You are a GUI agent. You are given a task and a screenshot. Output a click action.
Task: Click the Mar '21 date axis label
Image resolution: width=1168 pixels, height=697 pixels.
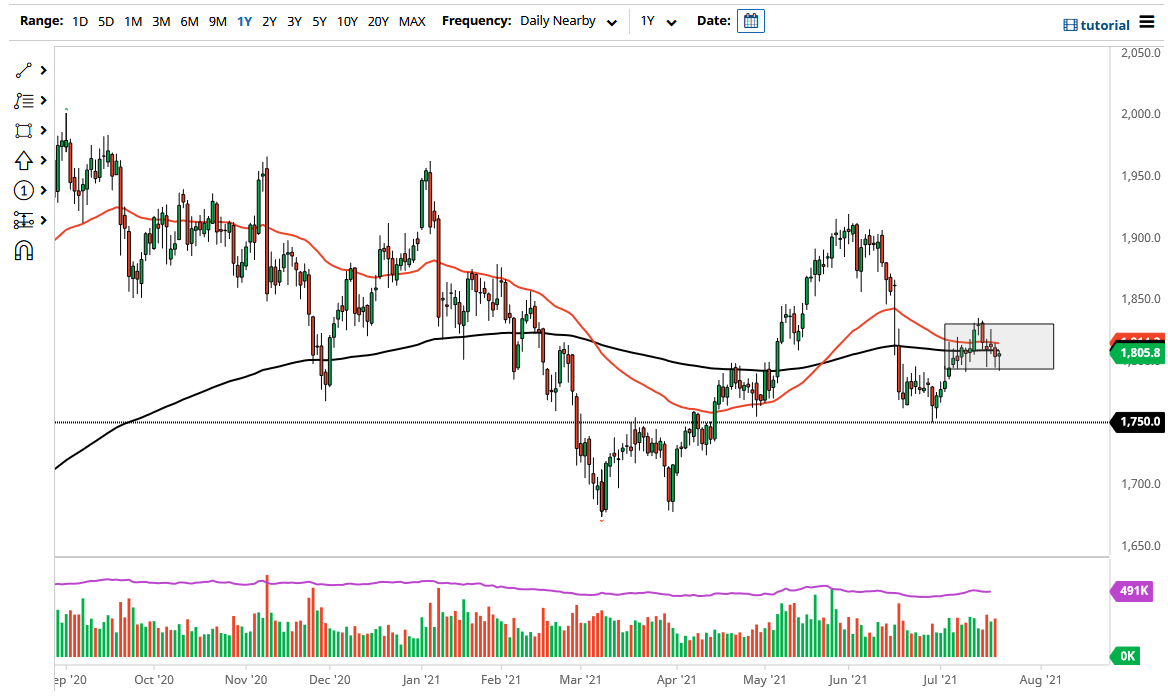(x=580, y=679)
